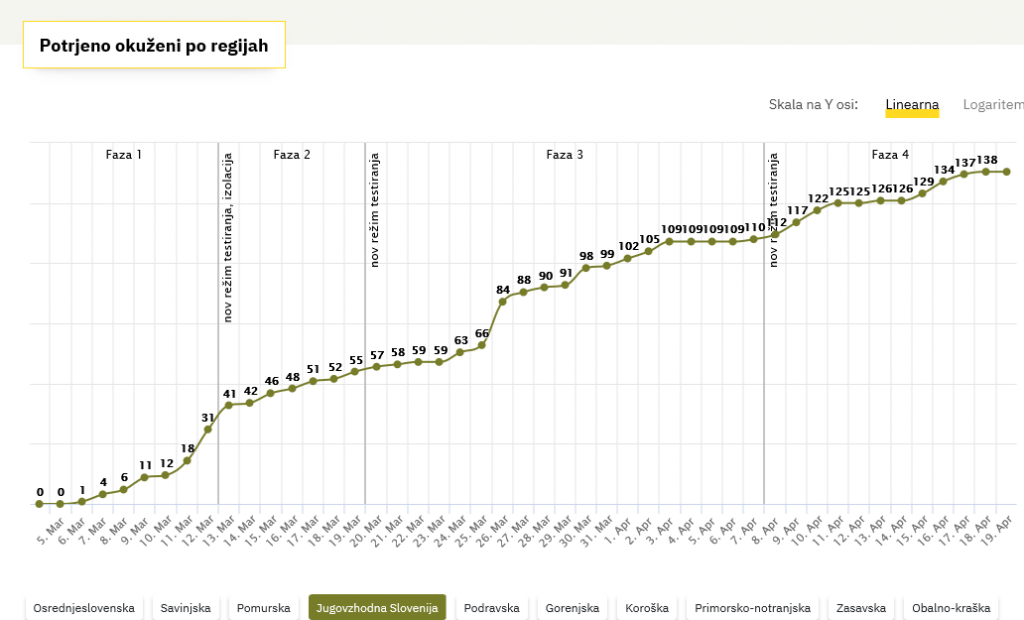Image resolution: width=1024 pixels, height=620 pixels.
Task: Click the 'Faza 1' phase label
Action: (x=123, y=155)
